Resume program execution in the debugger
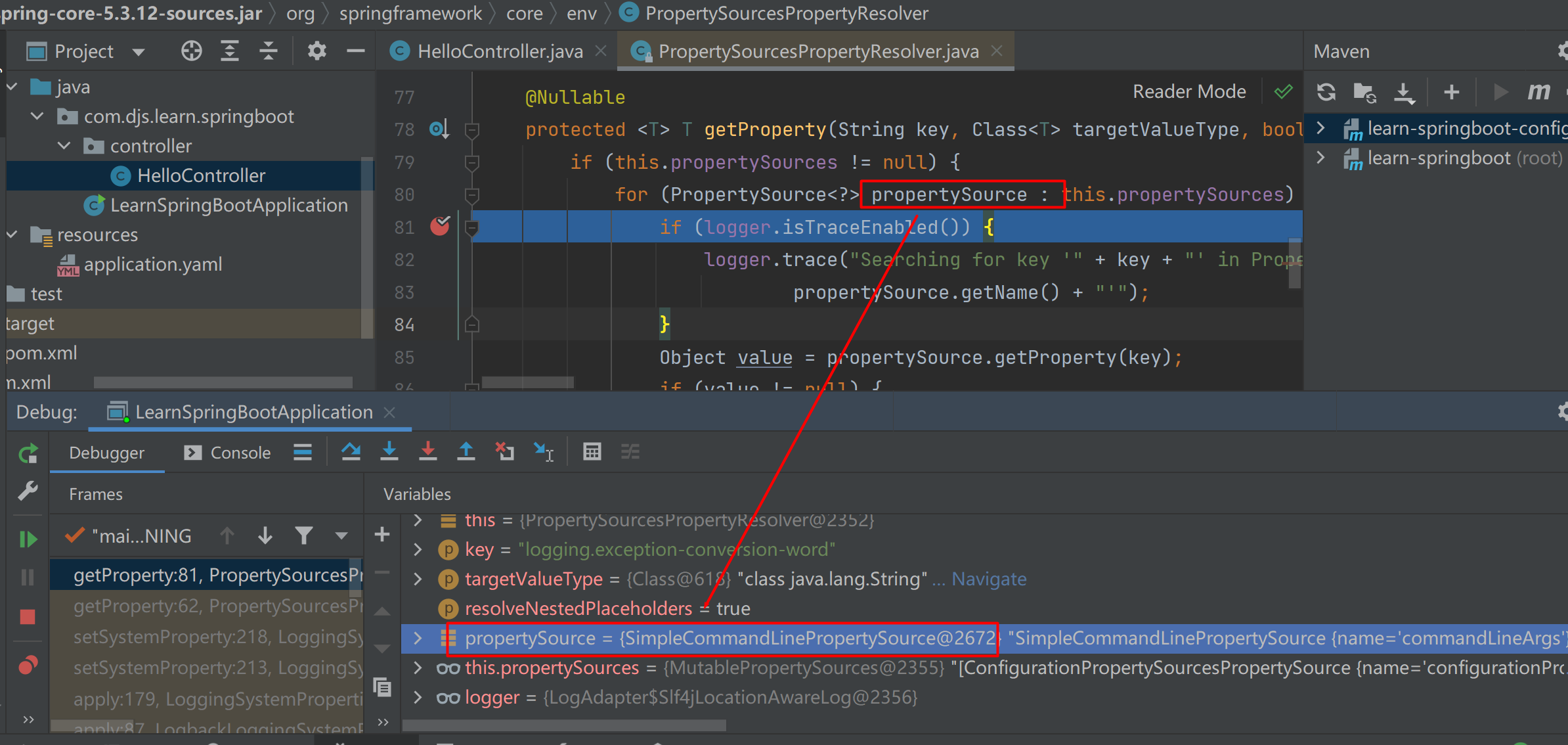This screenshot has width=1568, height=745. pyautogui.click(x=28, y=537)
